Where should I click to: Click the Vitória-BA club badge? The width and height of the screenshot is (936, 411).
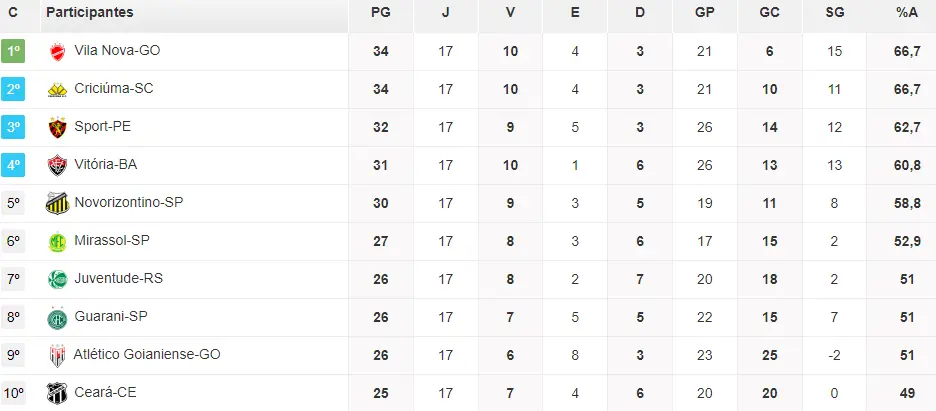[x=57, y=165]
